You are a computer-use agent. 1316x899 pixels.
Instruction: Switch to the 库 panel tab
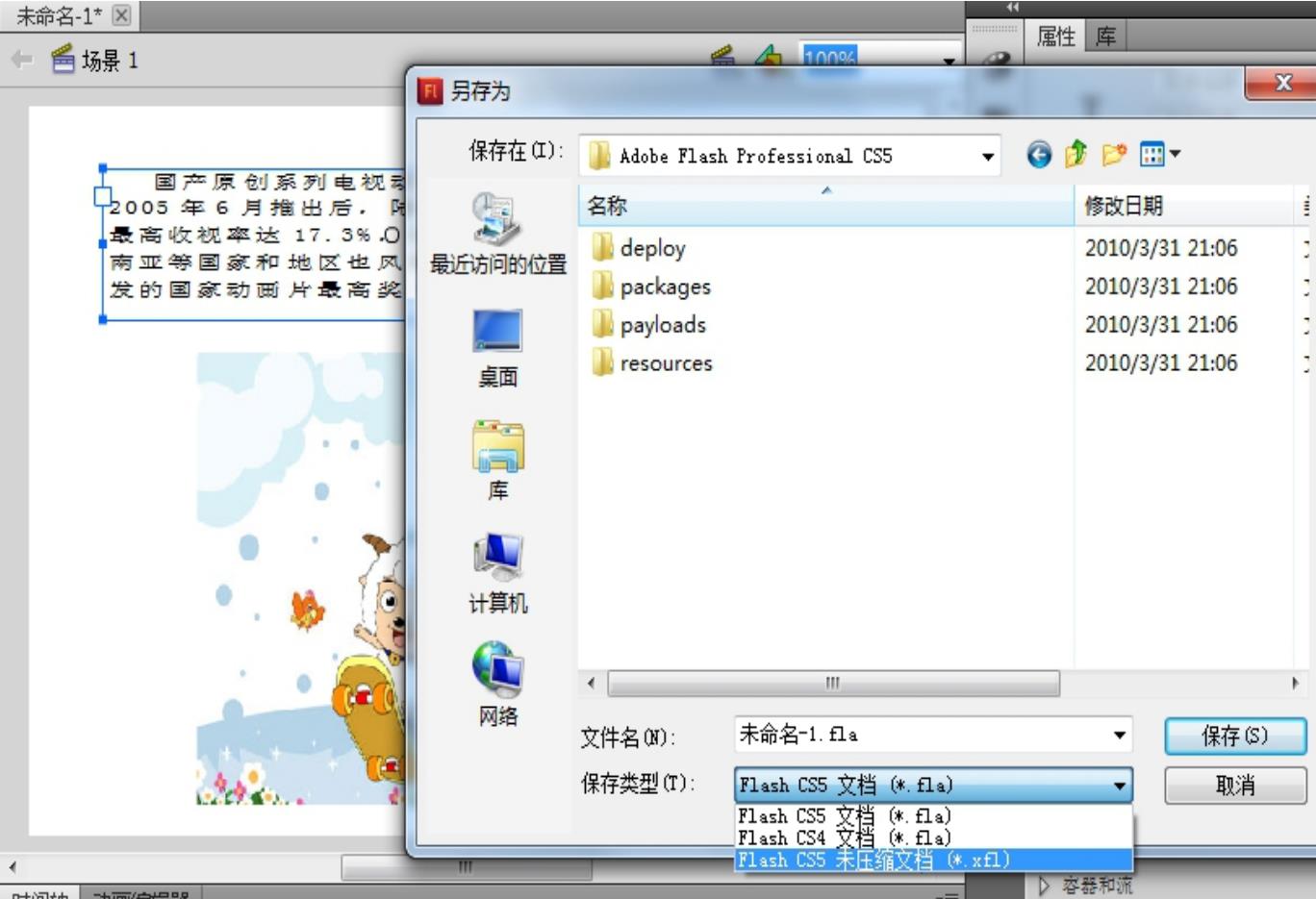click(1105, 37)
